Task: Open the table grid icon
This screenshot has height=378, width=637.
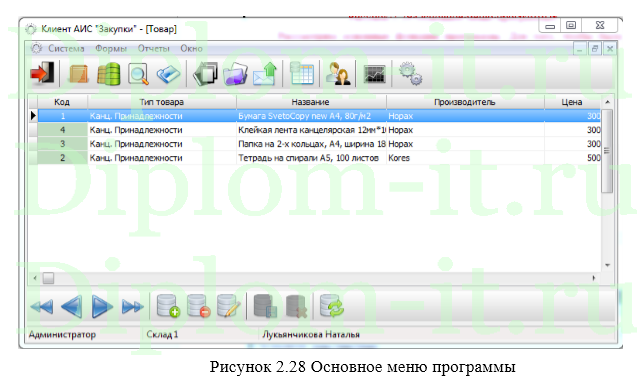Action: [x=302, y=73]
